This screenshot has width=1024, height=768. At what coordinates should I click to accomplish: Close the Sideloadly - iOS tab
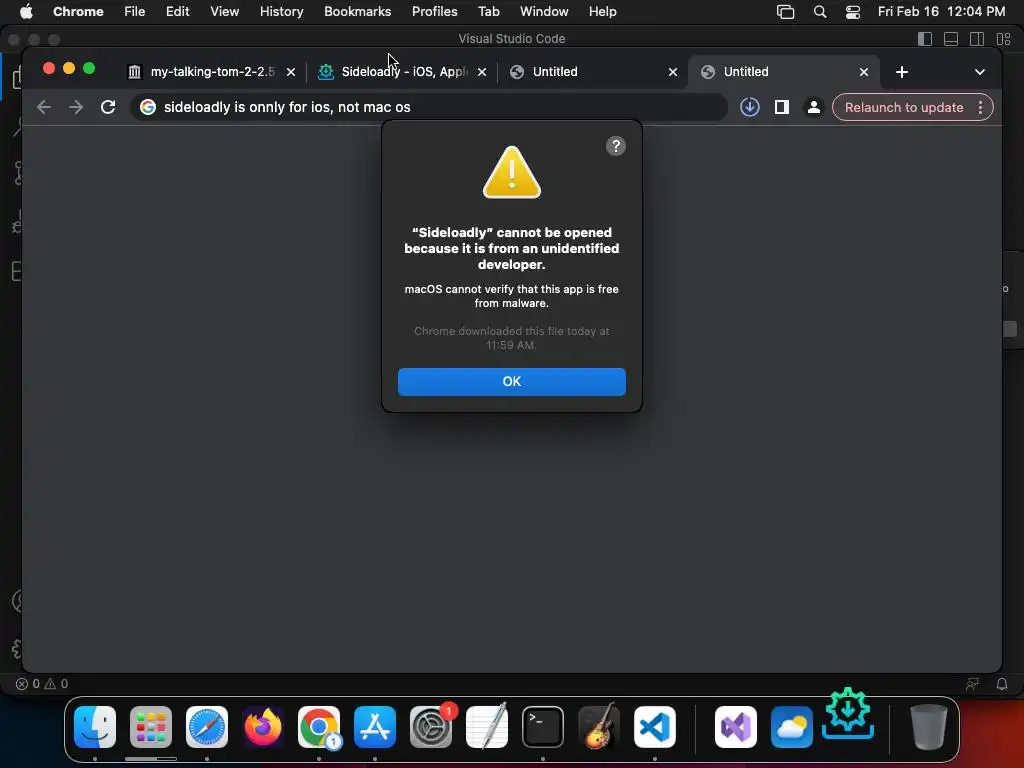[482, 72]
